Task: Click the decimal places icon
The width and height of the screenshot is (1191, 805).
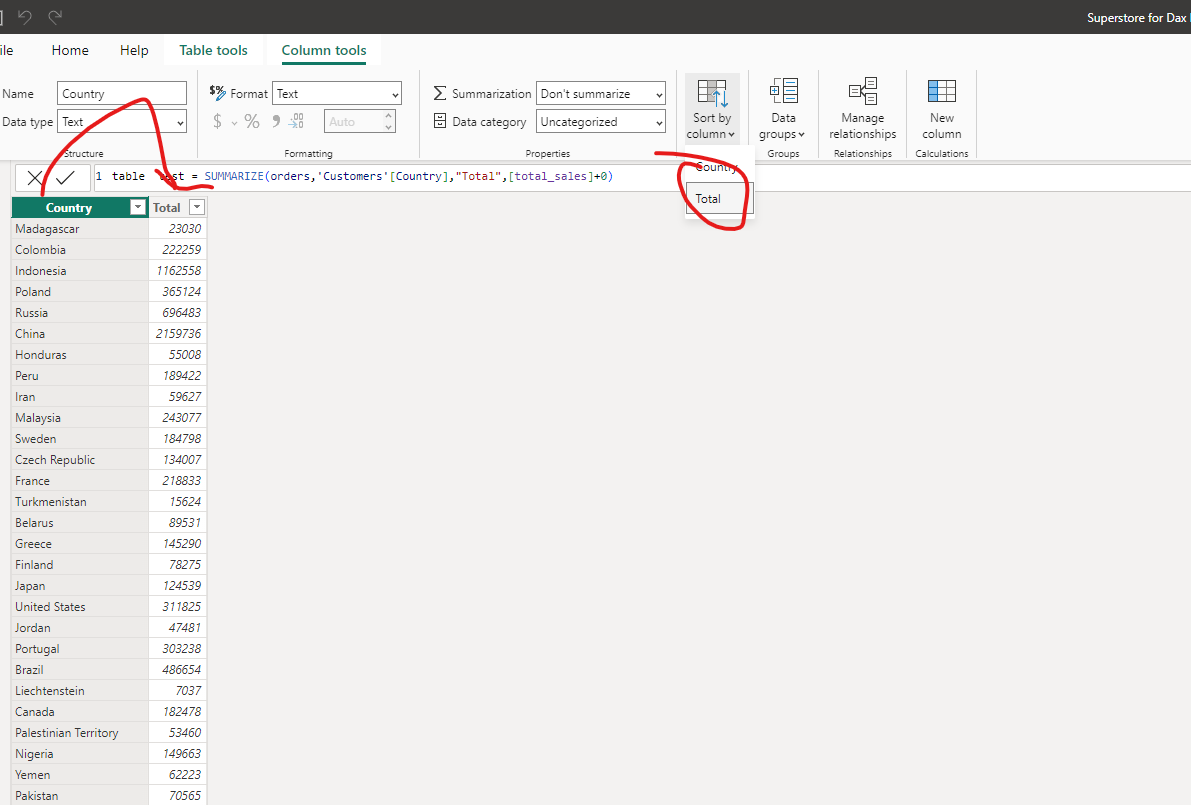Action: point(296,122)
